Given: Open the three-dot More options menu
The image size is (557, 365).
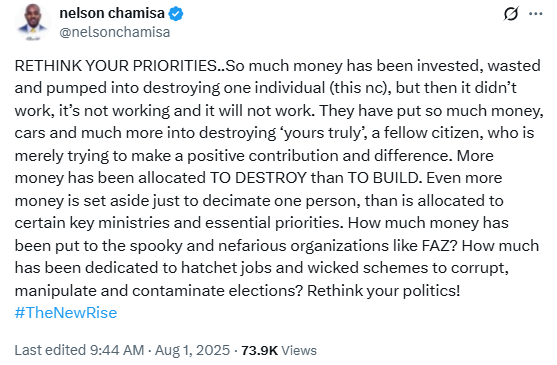Looking at the screenshot, I should 535,14.
